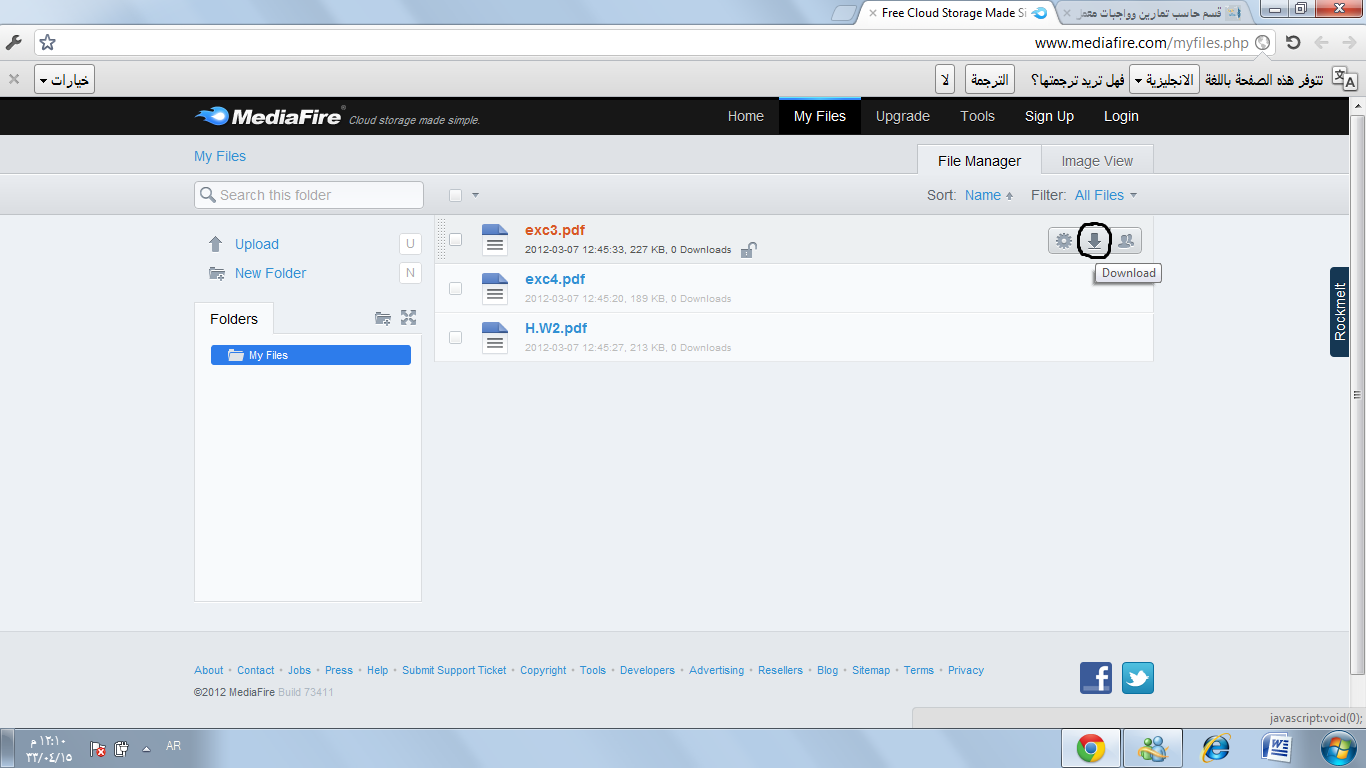Viewport: 1366px width, 768px height.
Task: Open the dropdown arrow beside select-all checkbox
Action: point(476,195)
